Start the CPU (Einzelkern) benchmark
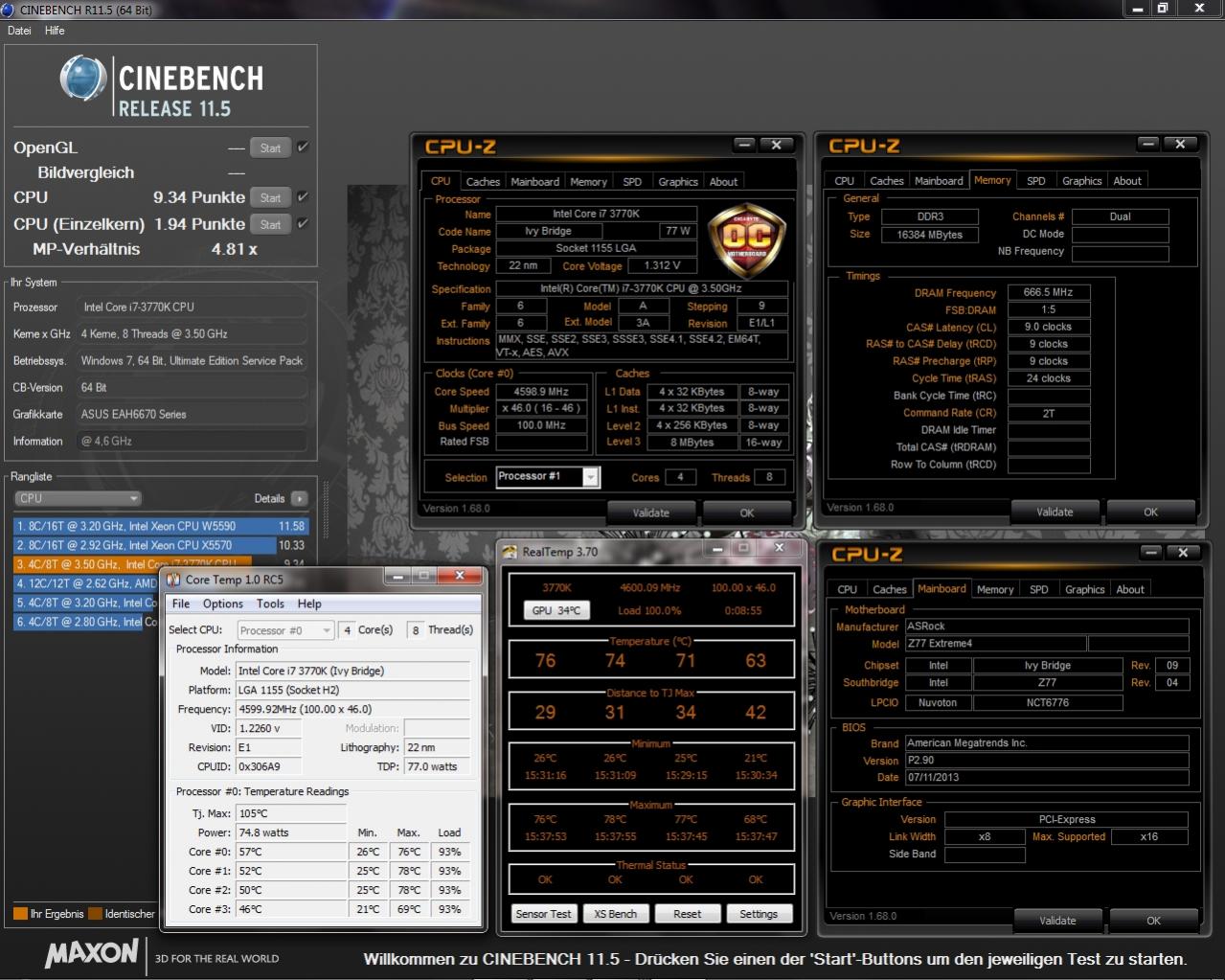Viewport: 1225px width, 980px height. point(270,225)
